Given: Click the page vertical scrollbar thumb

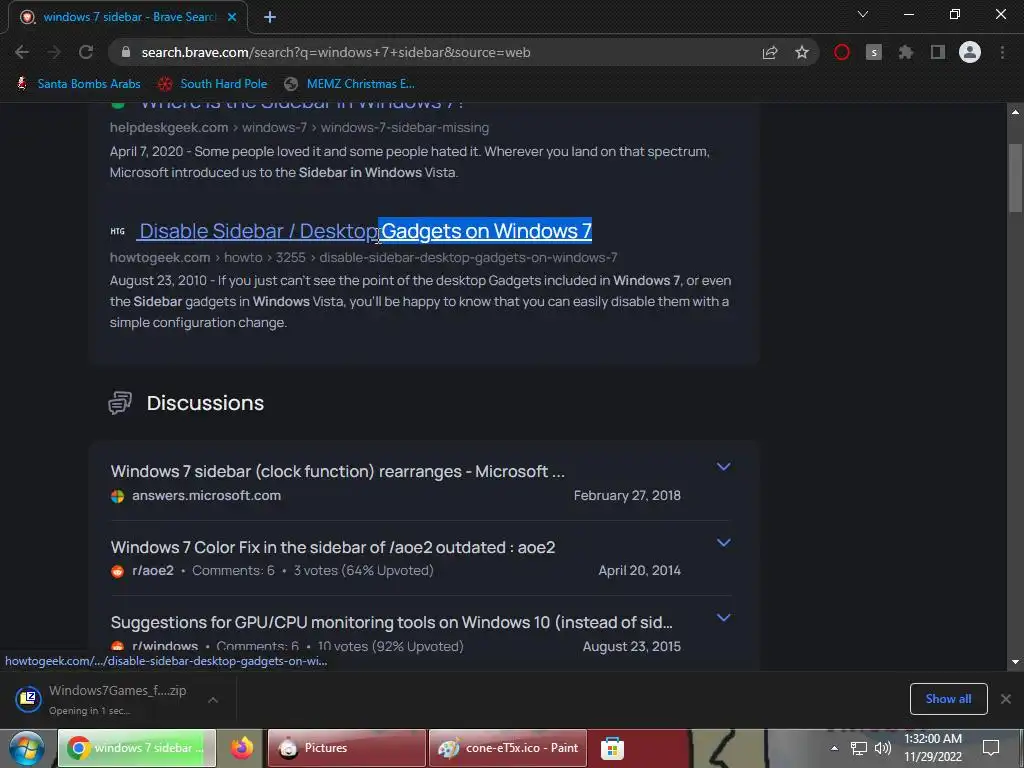Looking at the screenshot, I should point(1015,178).
